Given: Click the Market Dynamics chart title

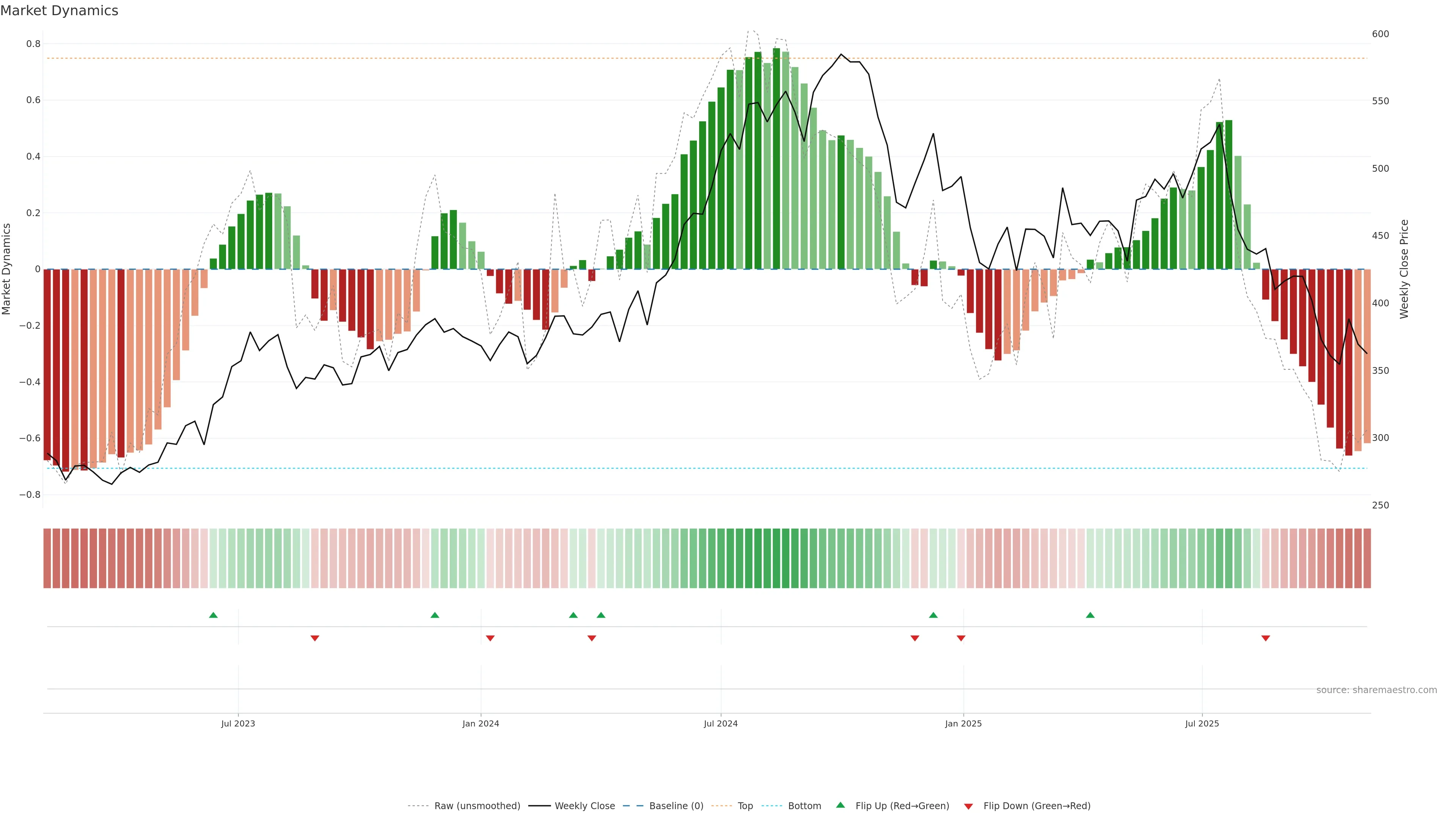Looking at the screenshot, I should [x=60, y=11].
